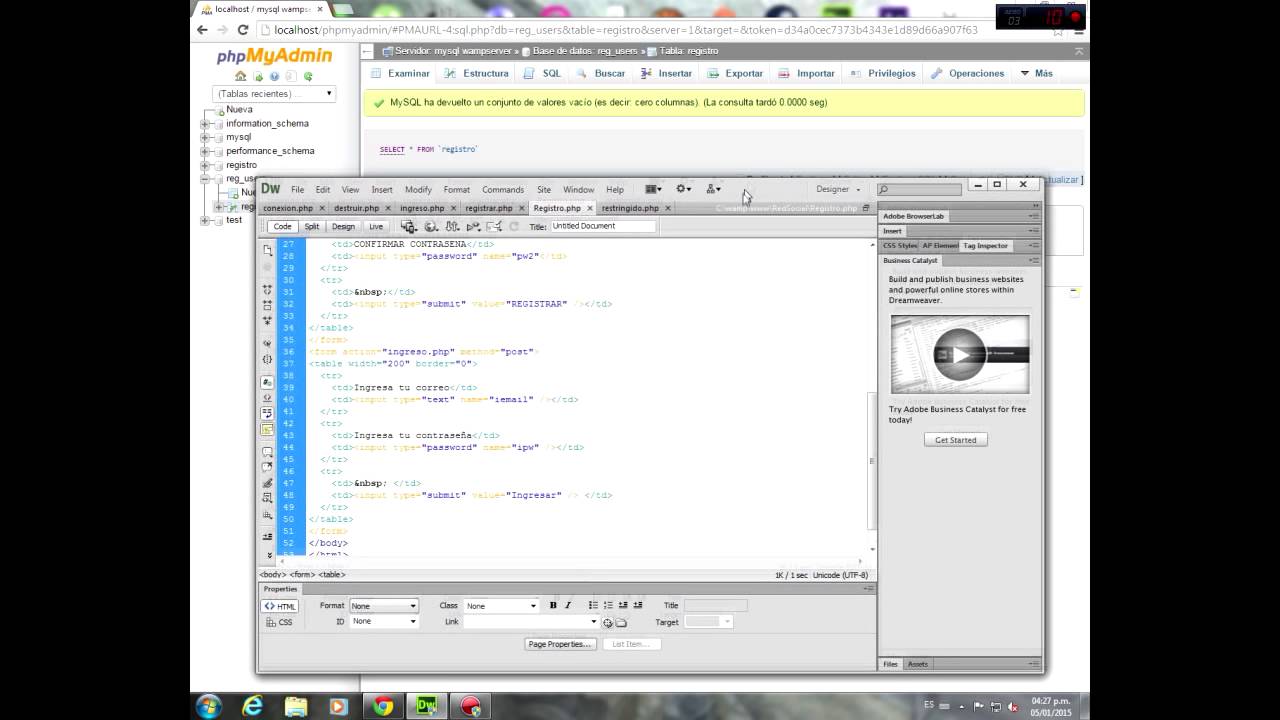Switch to Design view
Screen dimensions: 1280x720
(343, 226)
